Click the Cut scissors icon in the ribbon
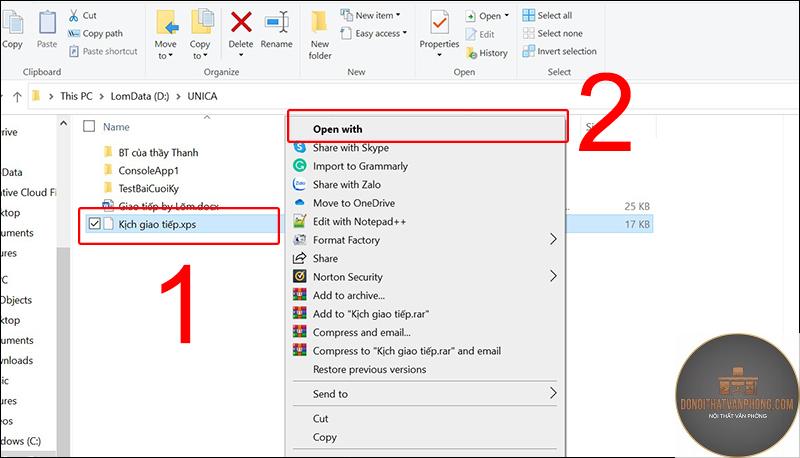800x458 pixels. [x=74, y=15]
